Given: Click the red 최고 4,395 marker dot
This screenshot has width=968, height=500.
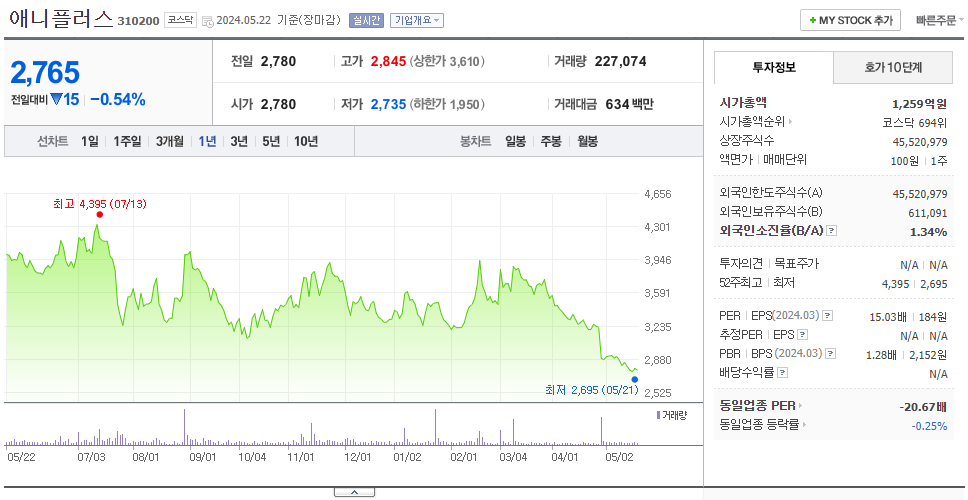Looking at the screenshot, I should point(100,215).
